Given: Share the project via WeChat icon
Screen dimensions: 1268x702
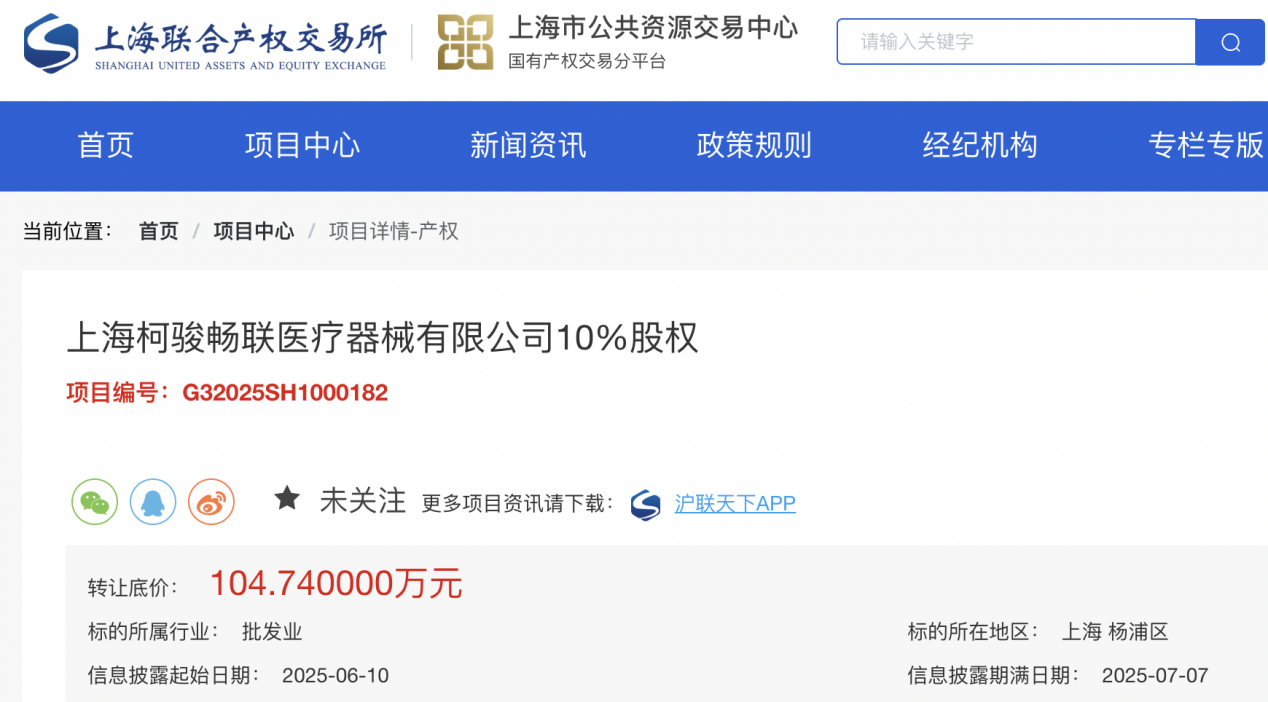Looking at the screenshot, I should click(x=95, y=502).
